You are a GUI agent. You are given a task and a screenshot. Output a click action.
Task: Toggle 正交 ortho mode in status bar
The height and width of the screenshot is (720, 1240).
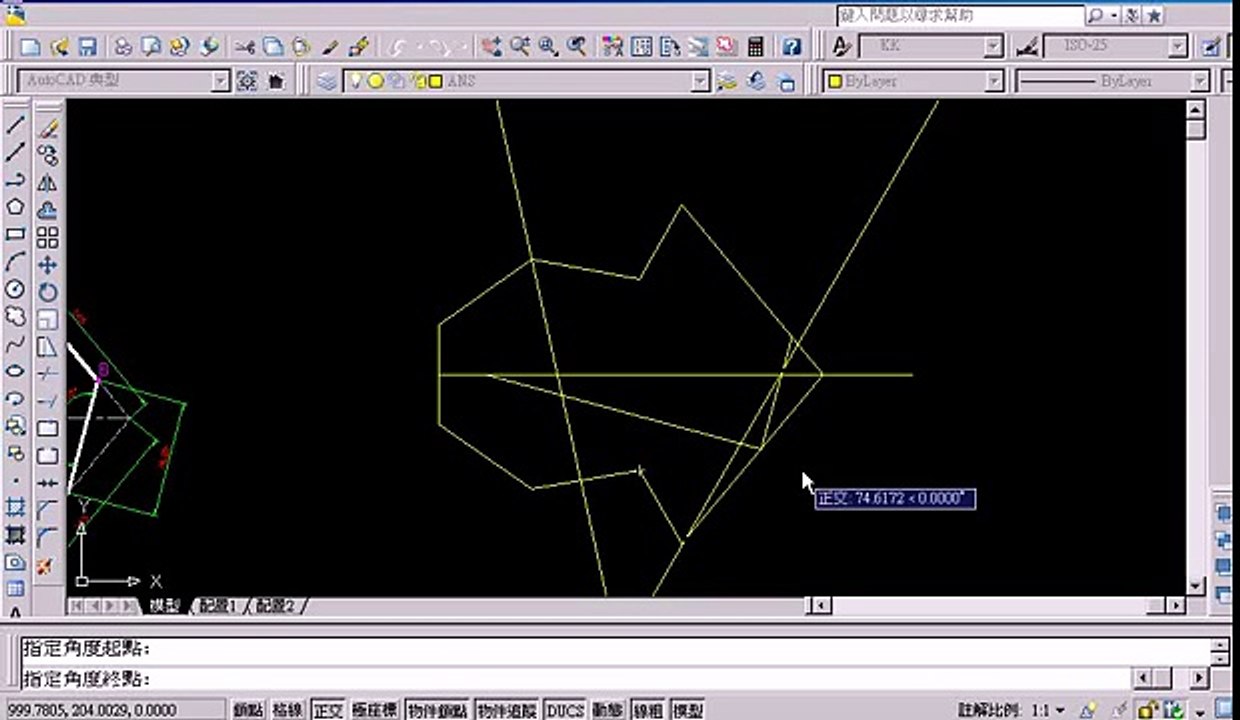pos(327,710)
